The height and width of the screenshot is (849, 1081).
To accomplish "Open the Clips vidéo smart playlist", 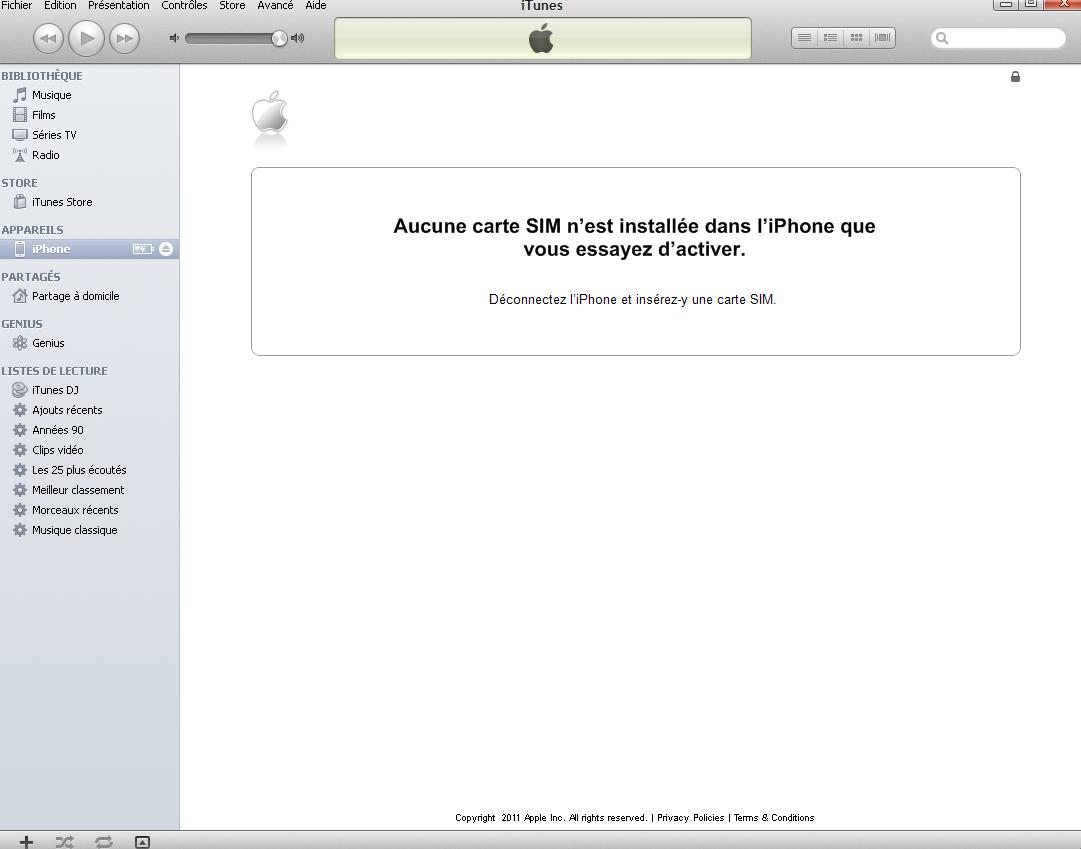I will click(90, 450).
